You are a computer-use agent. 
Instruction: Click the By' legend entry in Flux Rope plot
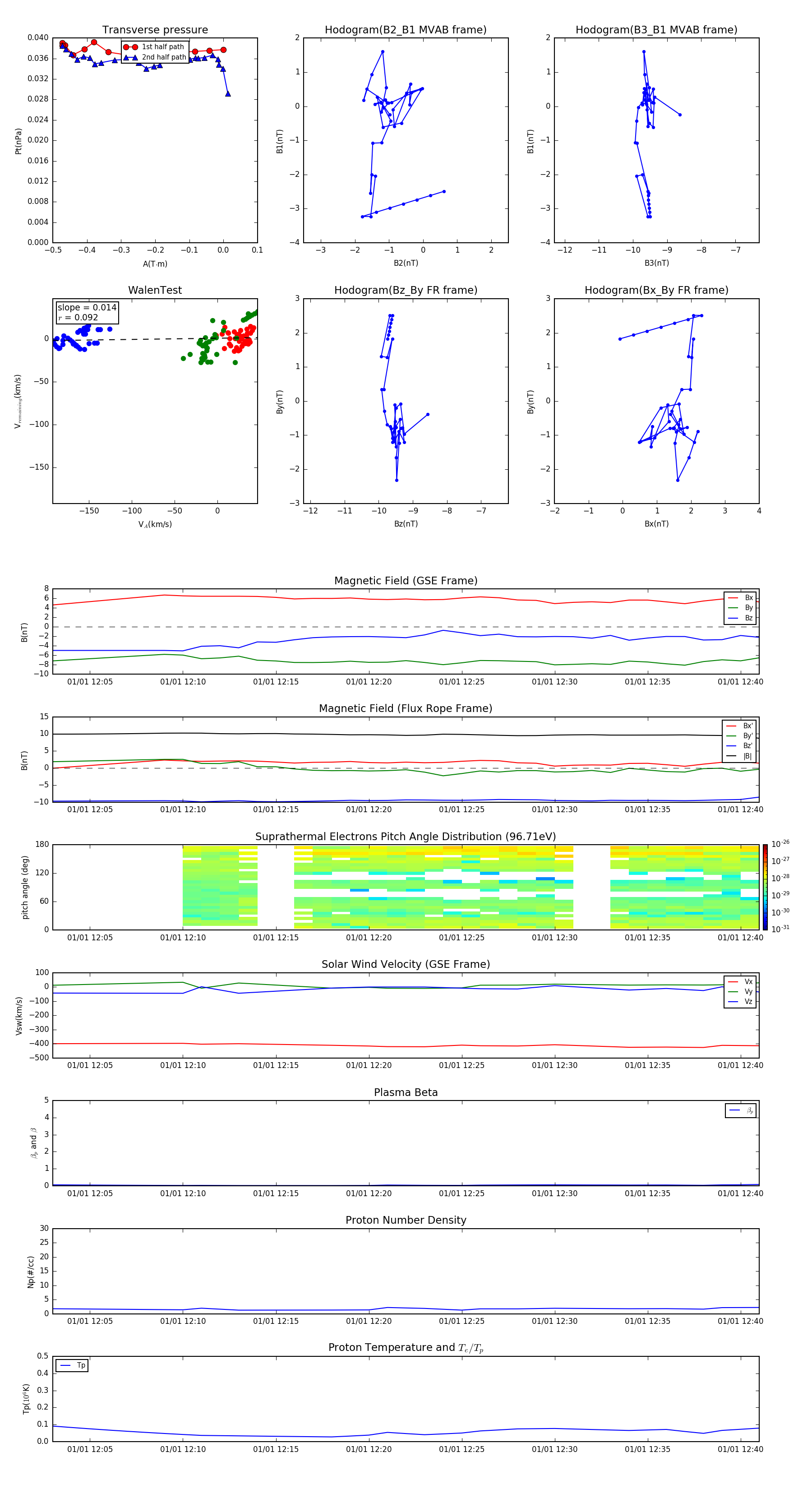(x=739, y=736)
